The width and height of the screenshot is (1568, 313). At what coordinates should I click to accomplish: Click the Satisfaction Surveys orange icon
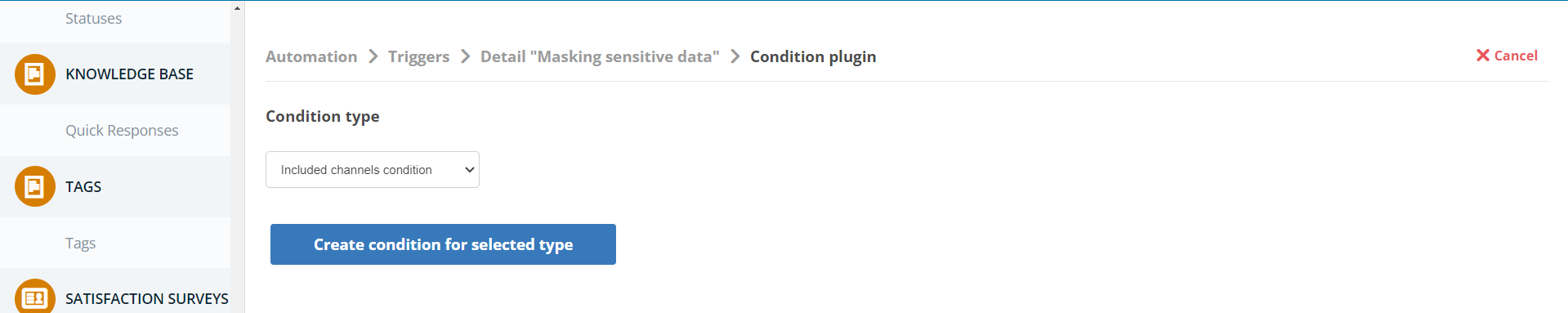pyautogui.click(x=35, y=296)
